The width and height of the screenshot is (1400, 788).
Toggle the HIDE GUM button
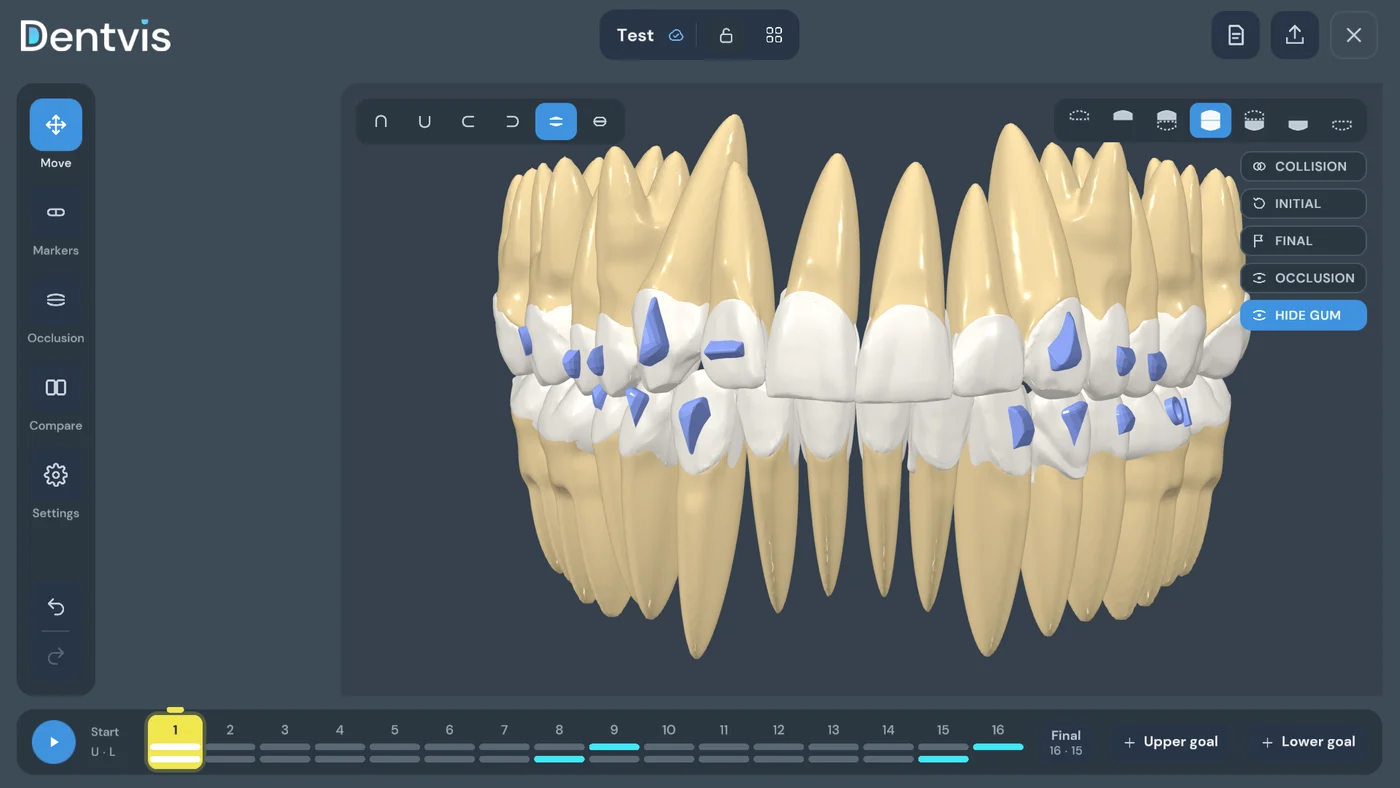coord(1303,315)
